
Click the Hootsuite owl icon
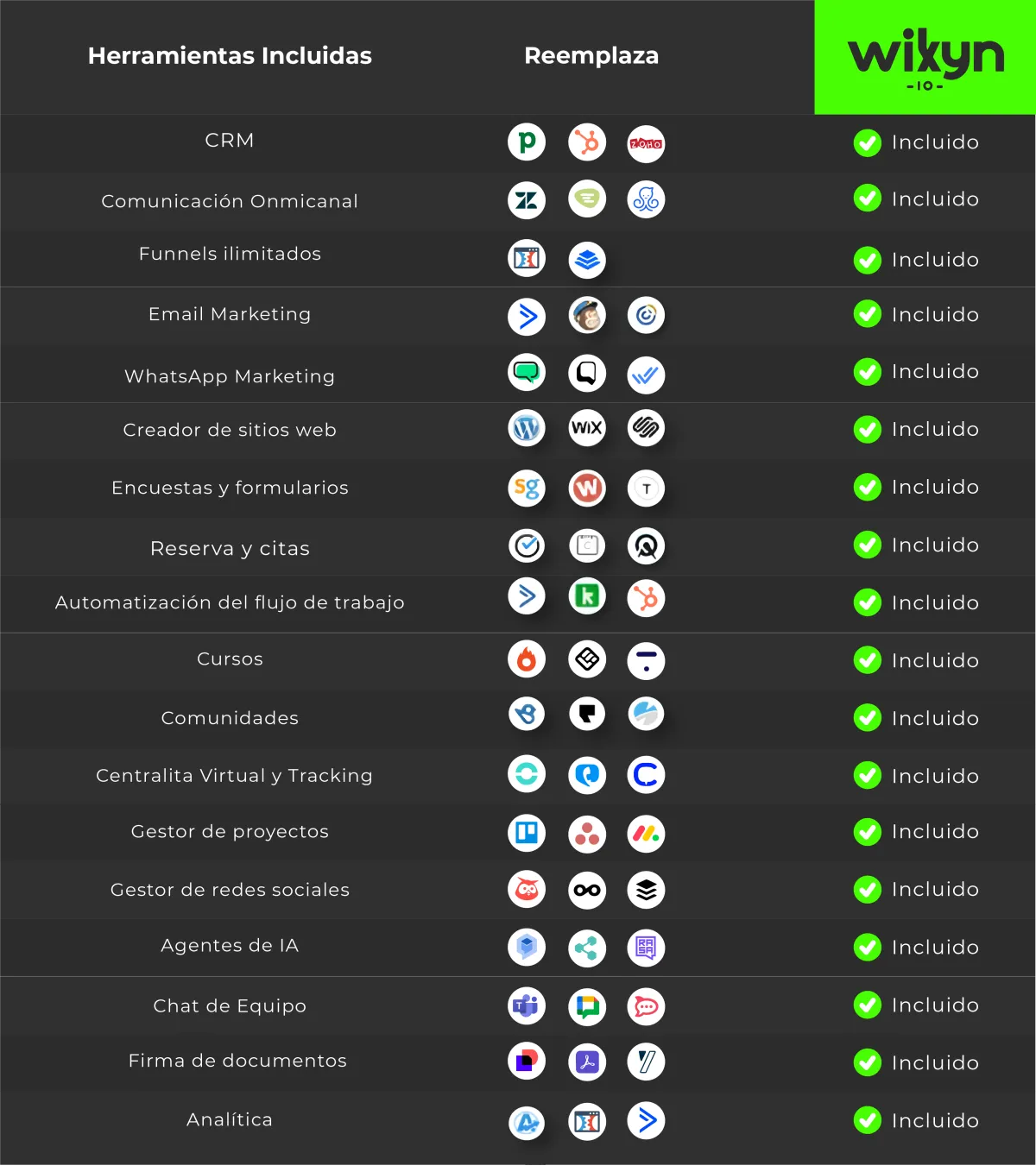(527, 890)
